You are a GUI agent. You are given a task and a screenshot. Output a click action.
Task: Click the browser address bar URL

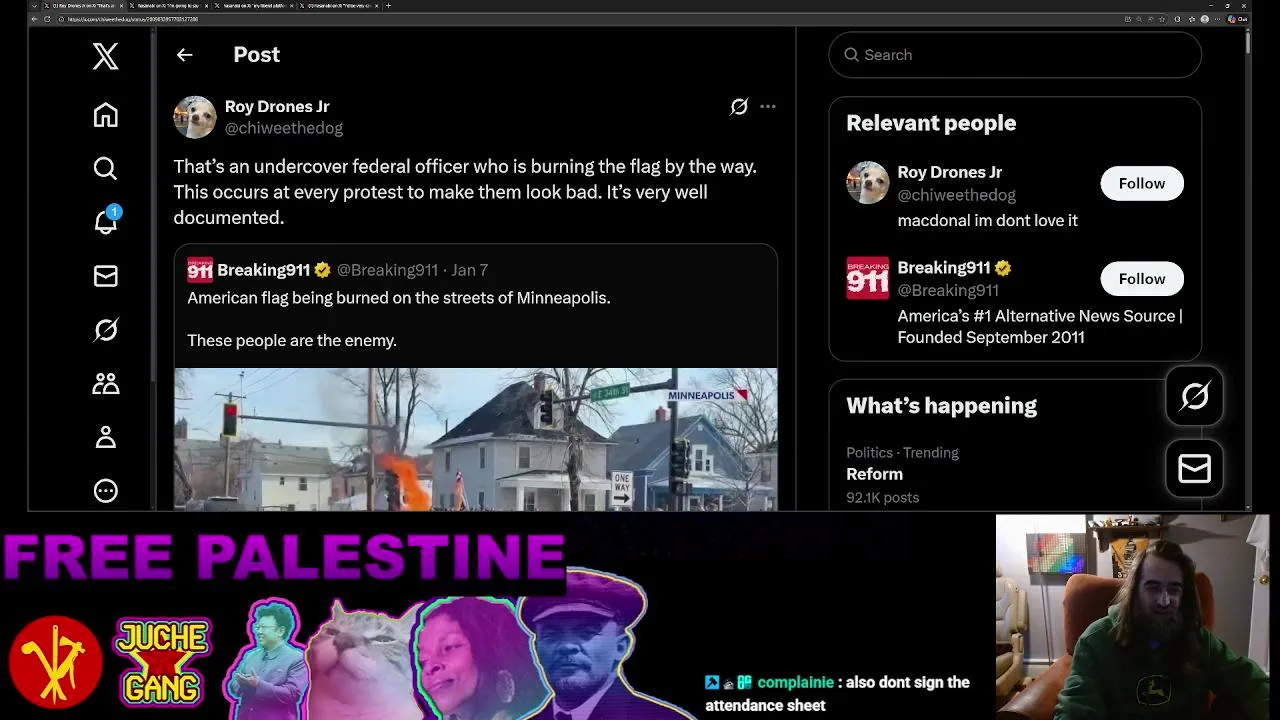(133, 19)
